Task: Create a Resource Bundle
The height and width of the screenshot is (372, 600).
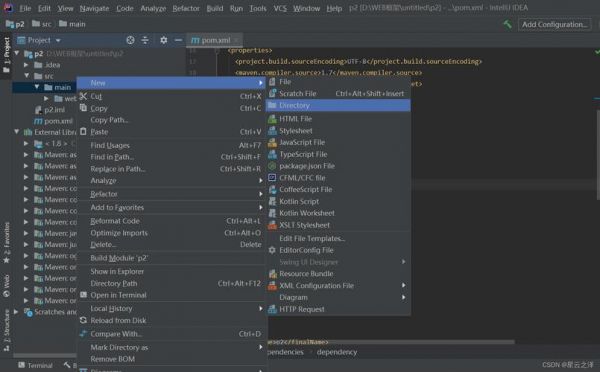Action: tap(338, 274)
